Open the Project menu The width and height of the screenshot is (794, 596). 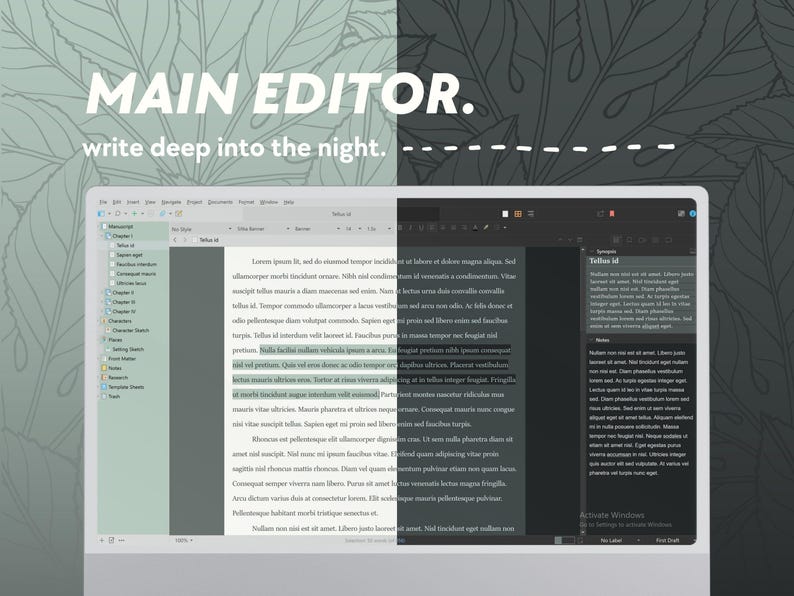tap(194, 202)
